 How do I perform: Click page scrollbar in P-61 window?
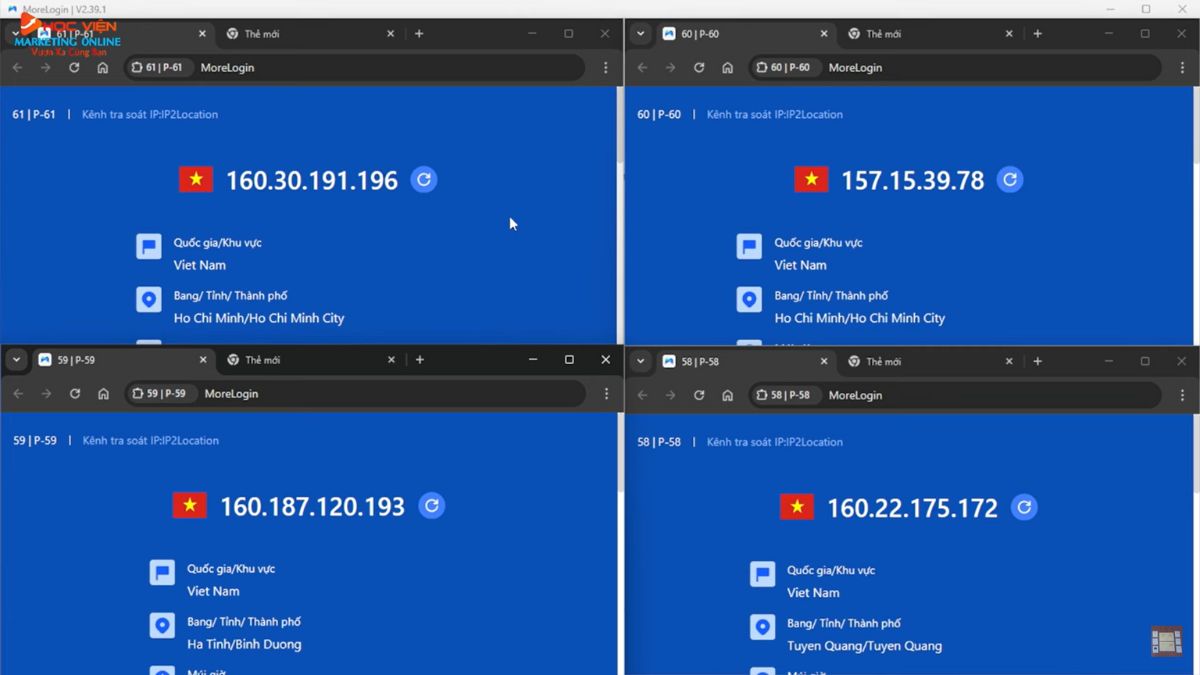coord(619,125)
